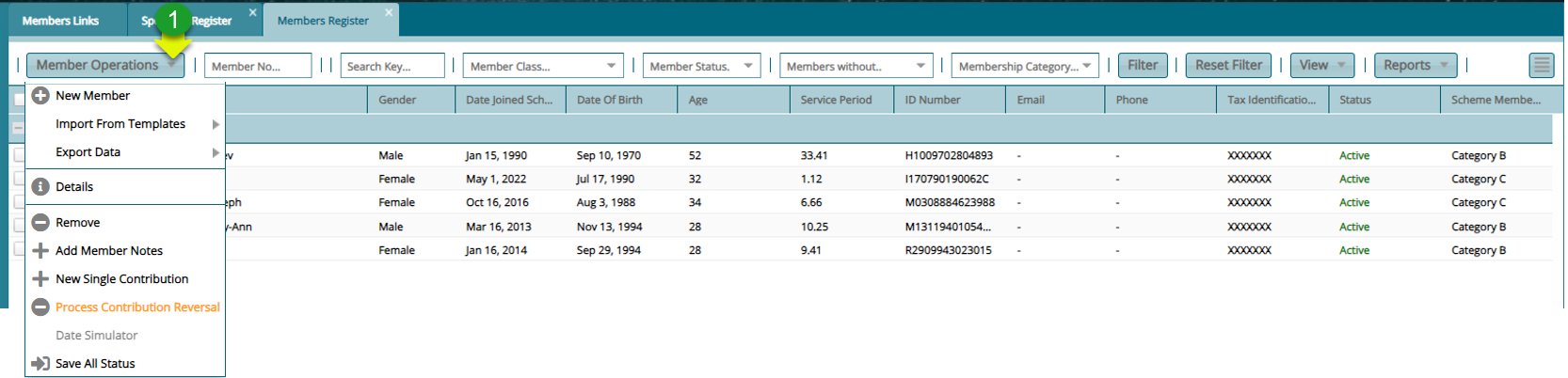1568x378 pixels.
Task: Open the Members without dropdown
Action: pyautogui.click(x=856, y=66)
